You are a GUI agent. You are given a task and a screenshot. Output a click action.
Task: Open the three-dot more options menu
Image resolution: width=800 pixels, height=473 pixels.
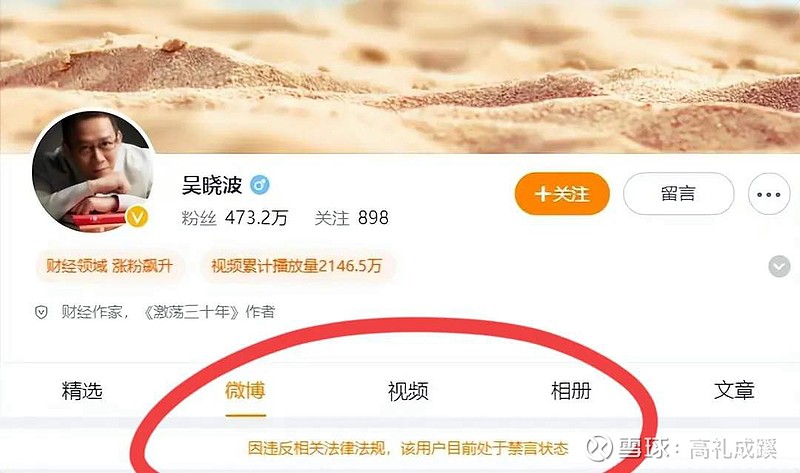(768, 194)
